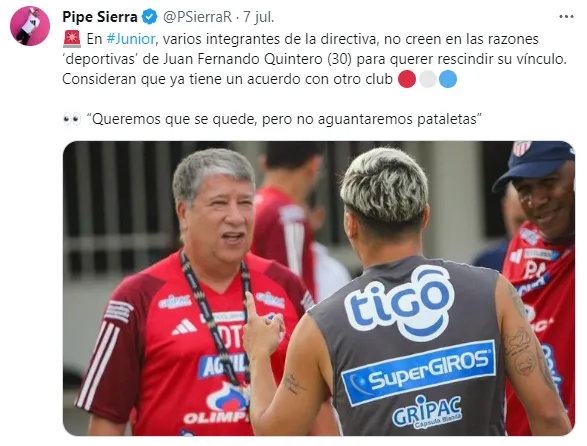Open the tweet's three-dot more menu
Viewport: 587px width, 446px height.
[566, 17]
